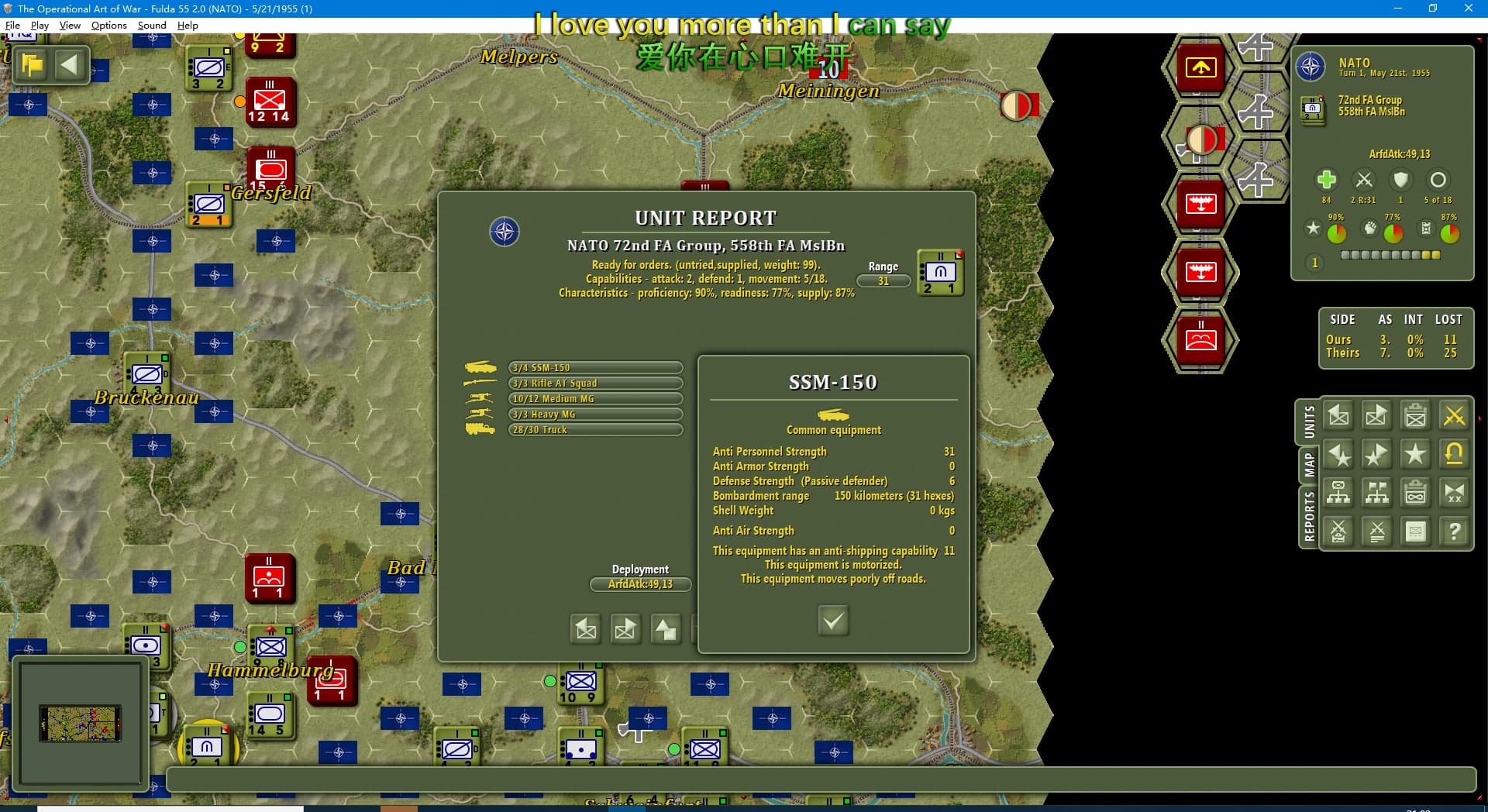Open the Sound menu
Screen dimensions: 1488x812
pos(152,25)
